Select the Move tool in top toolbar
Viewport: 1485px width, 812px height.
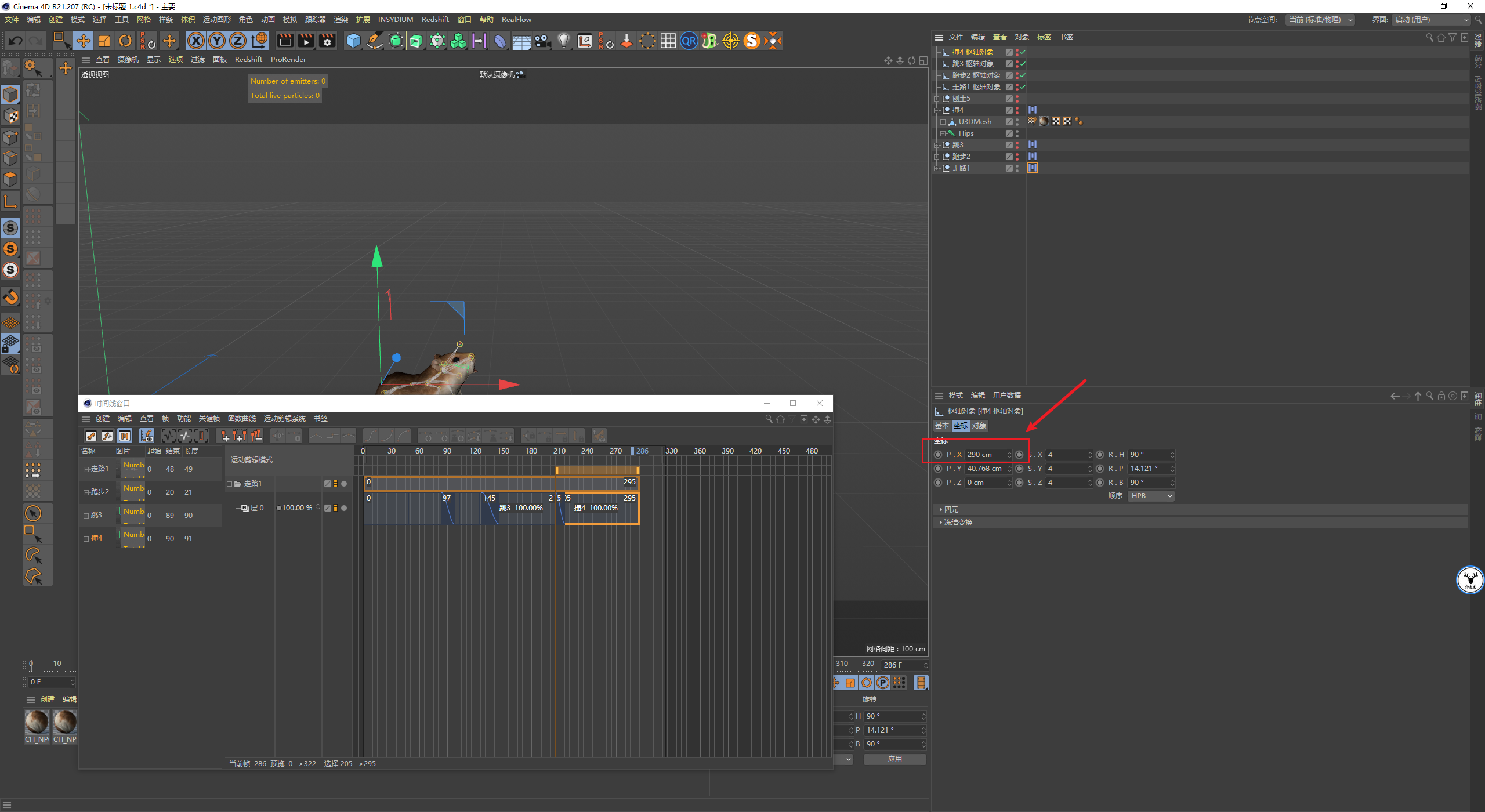click(84, 41)
